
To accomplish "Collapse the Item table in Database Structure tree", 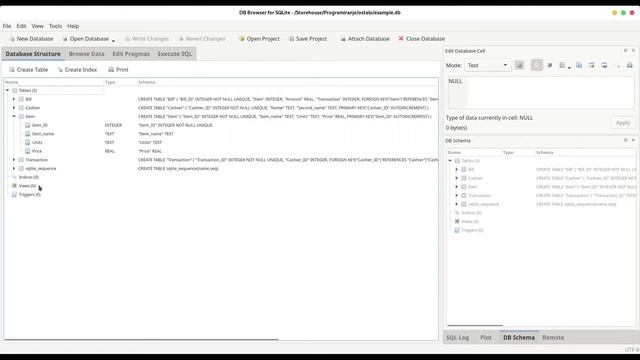I will click(x=14, y=116).
